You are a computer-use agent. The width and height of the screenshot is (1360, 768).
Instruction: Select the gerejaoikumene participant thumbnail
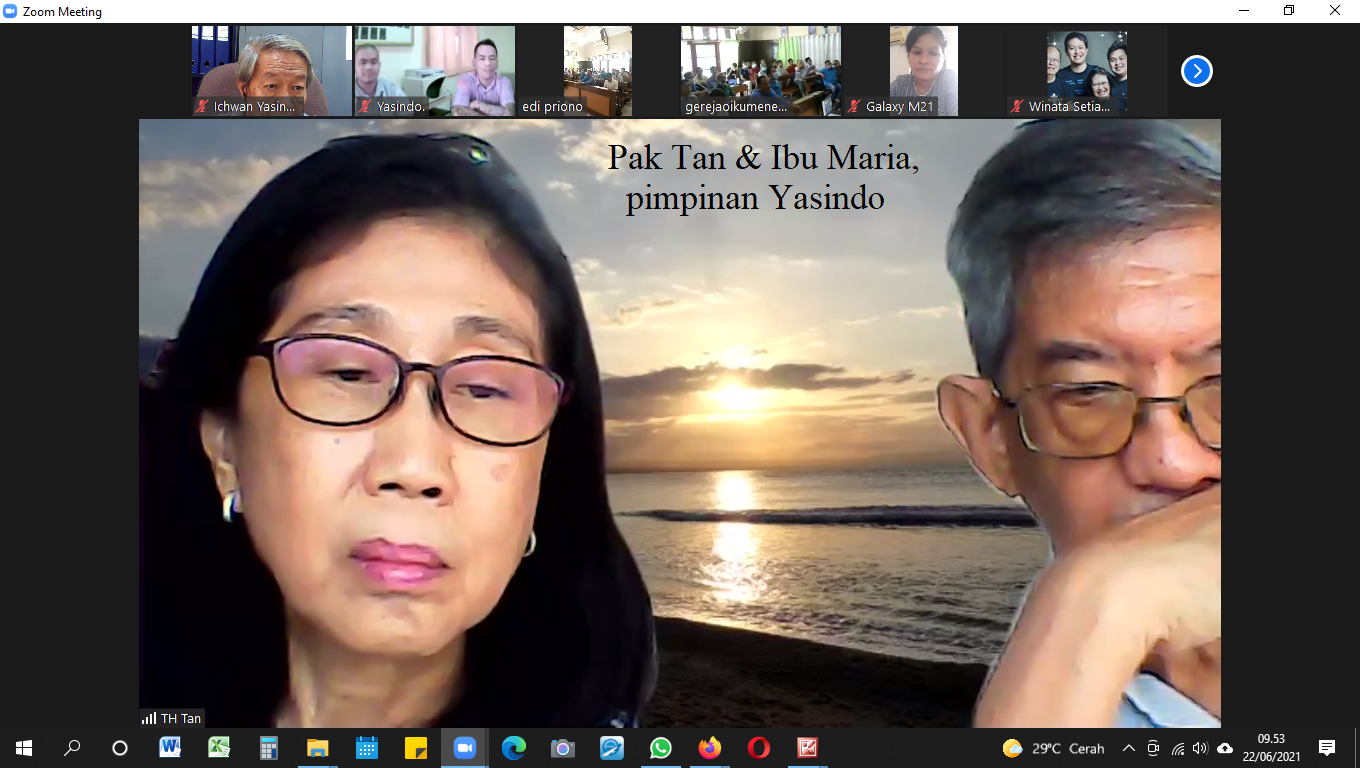point(760,71)
